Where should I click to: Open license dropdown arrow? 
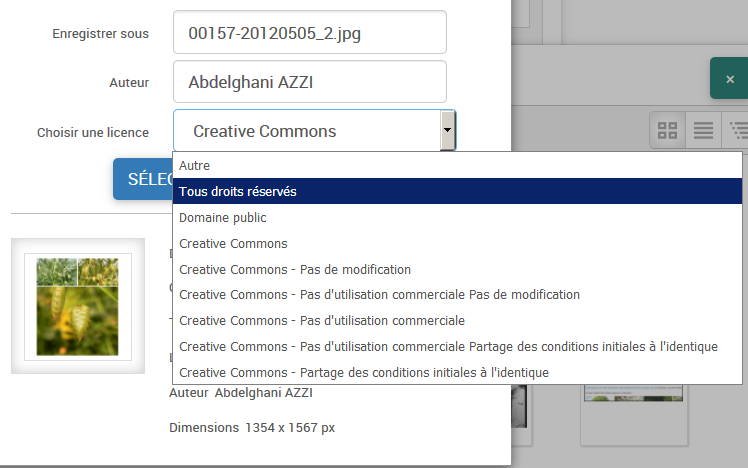[x=448, y=131]
